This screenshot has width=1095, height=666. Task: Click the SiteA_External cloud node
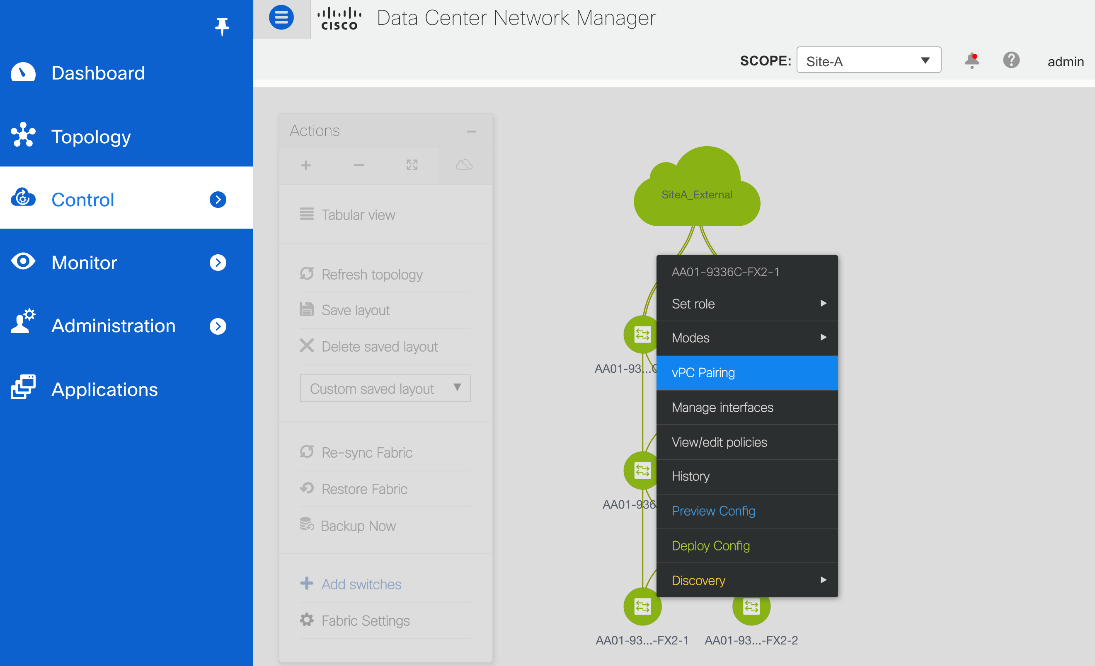click(x=697, y=187)
